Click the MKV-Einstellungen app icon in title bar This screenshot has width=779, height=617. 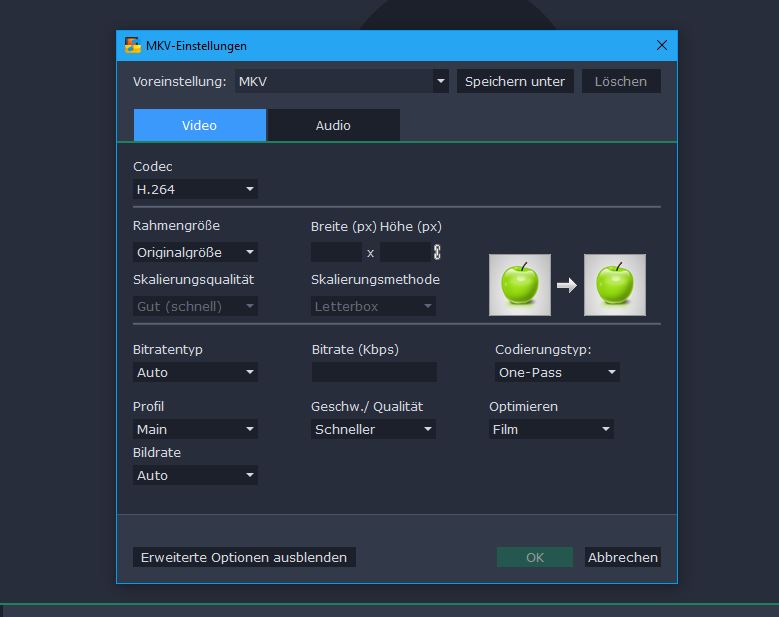point(132,45)
